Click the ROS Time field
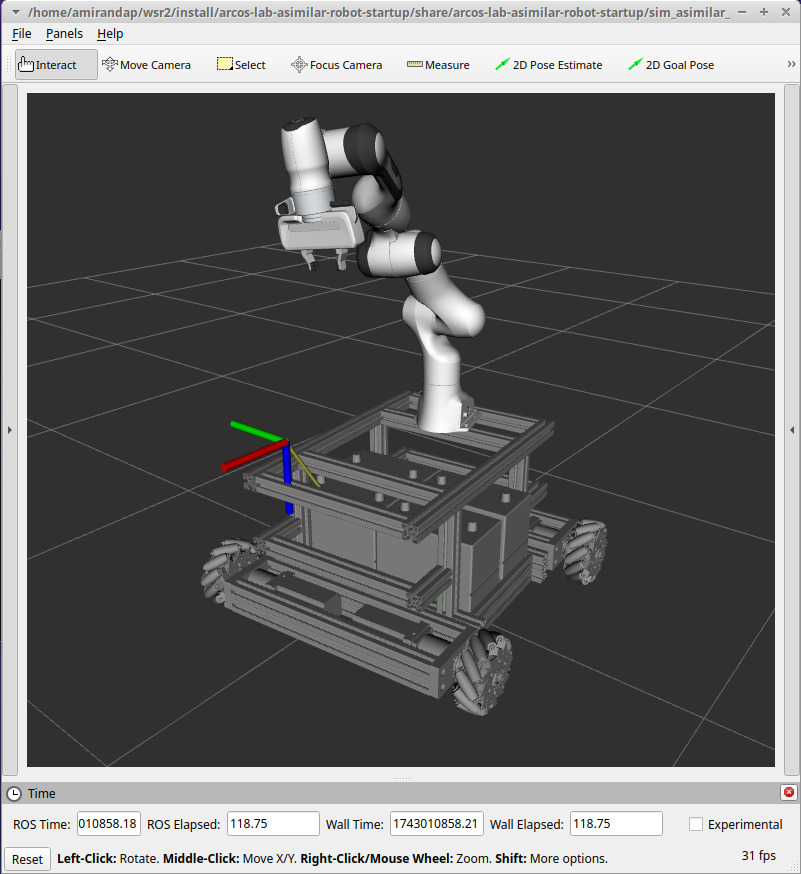The width and height of the screenshot is (801, 874). (108, 824)
